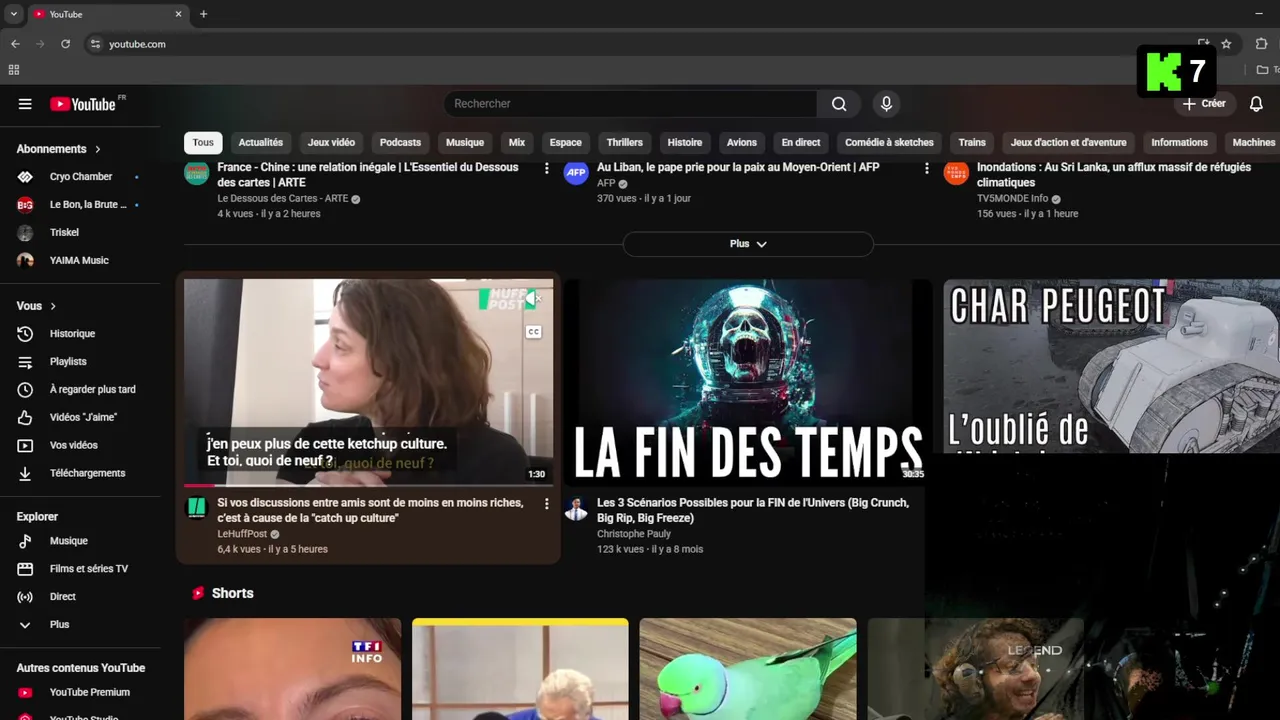The height and width of the screenshot is (720, 1280).
Task: Open Téléchargements in sidebar
Action: pos(80,474)
